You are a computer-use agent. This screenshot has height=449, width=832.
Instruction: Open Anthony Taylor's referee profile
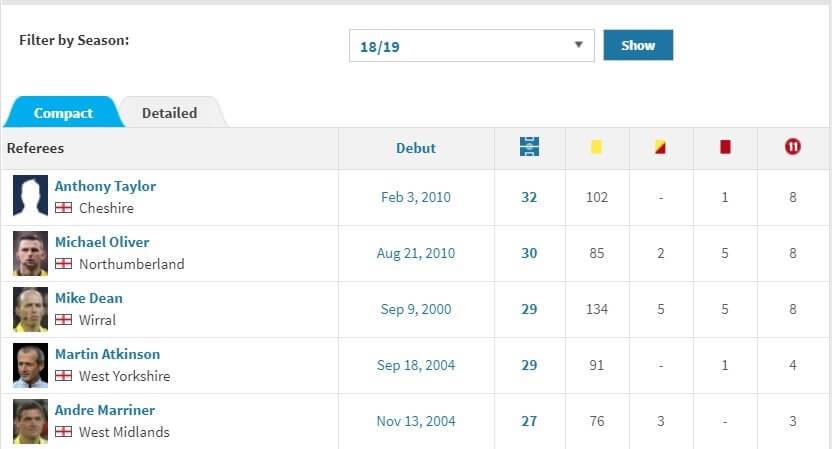coord(105,186)
